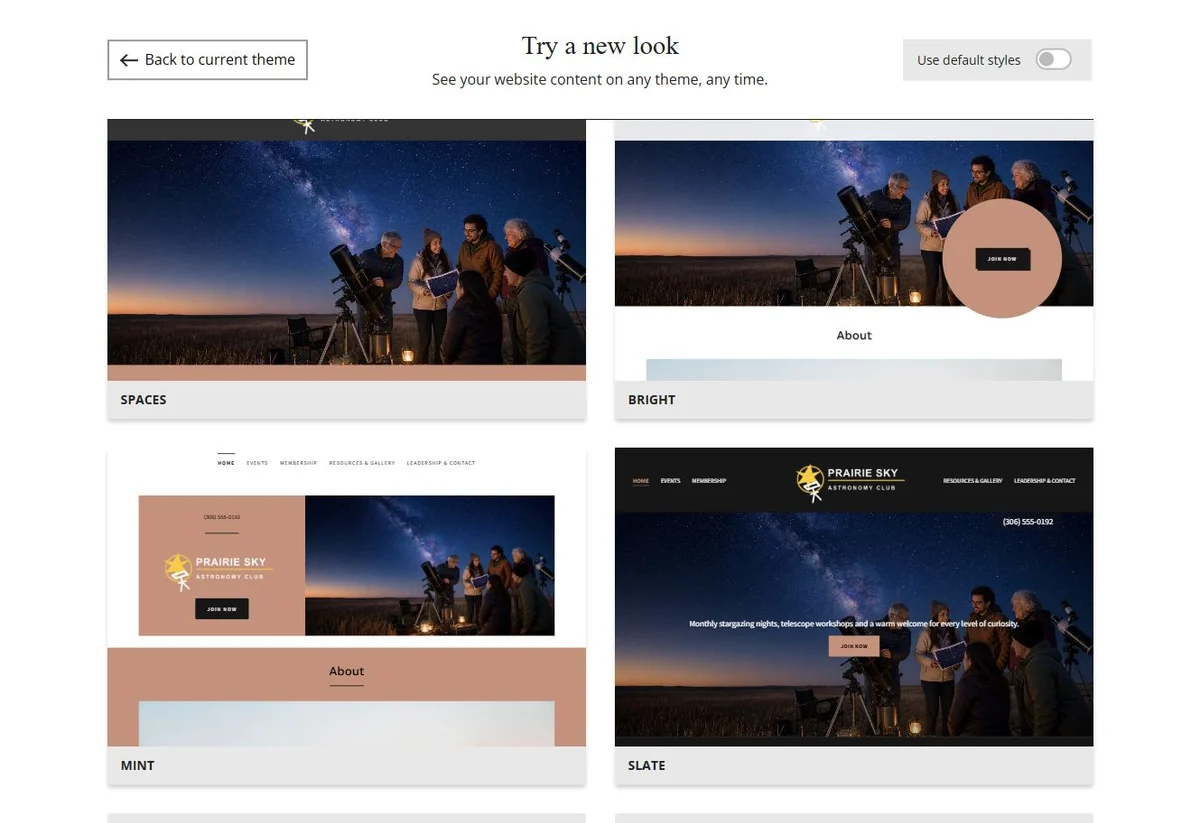
Task: Select the Bright theme preview
Action: (x=854, y=250)
